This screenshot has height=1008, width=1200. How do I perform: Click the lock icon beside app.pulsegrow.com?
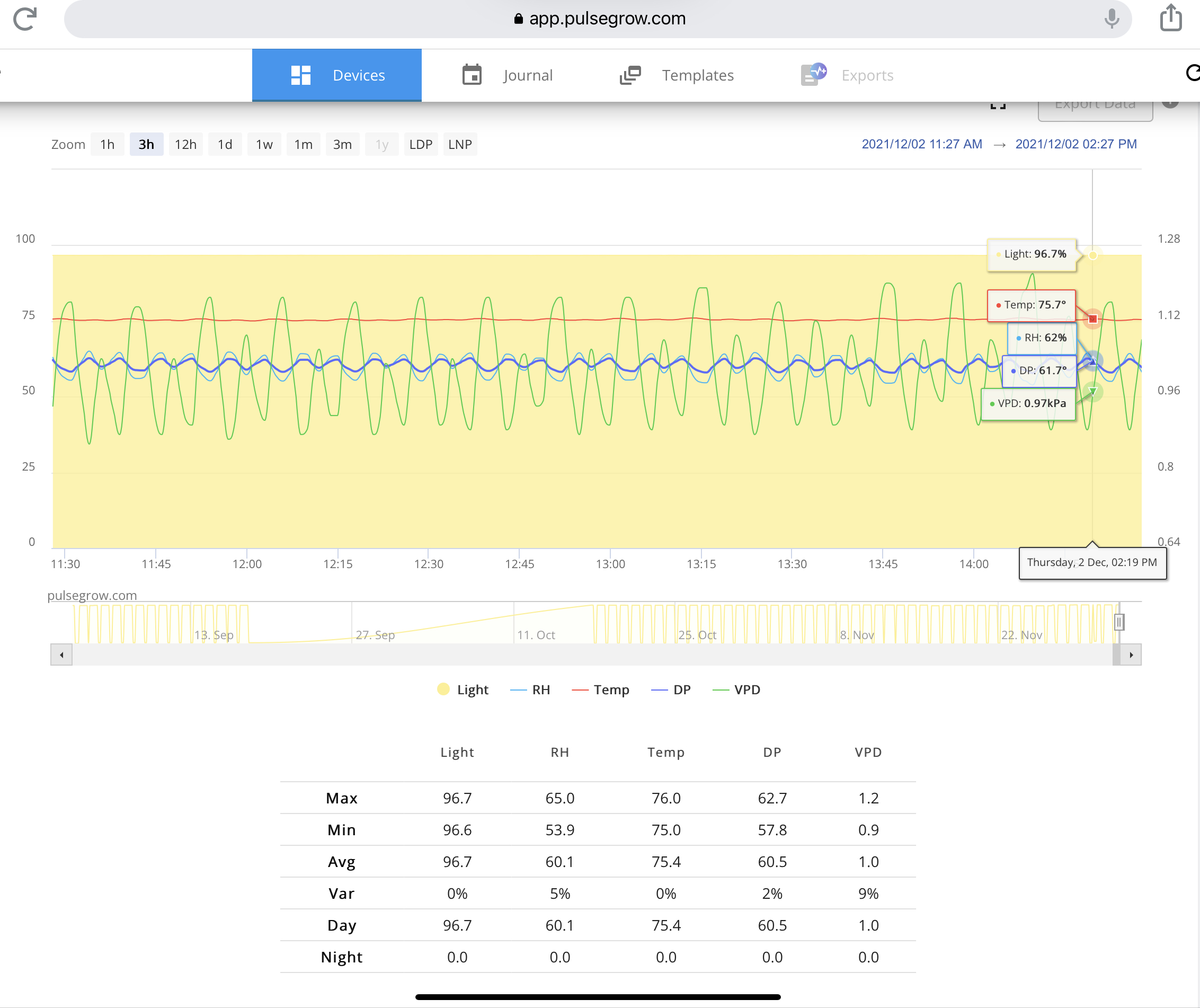point(518,19)
